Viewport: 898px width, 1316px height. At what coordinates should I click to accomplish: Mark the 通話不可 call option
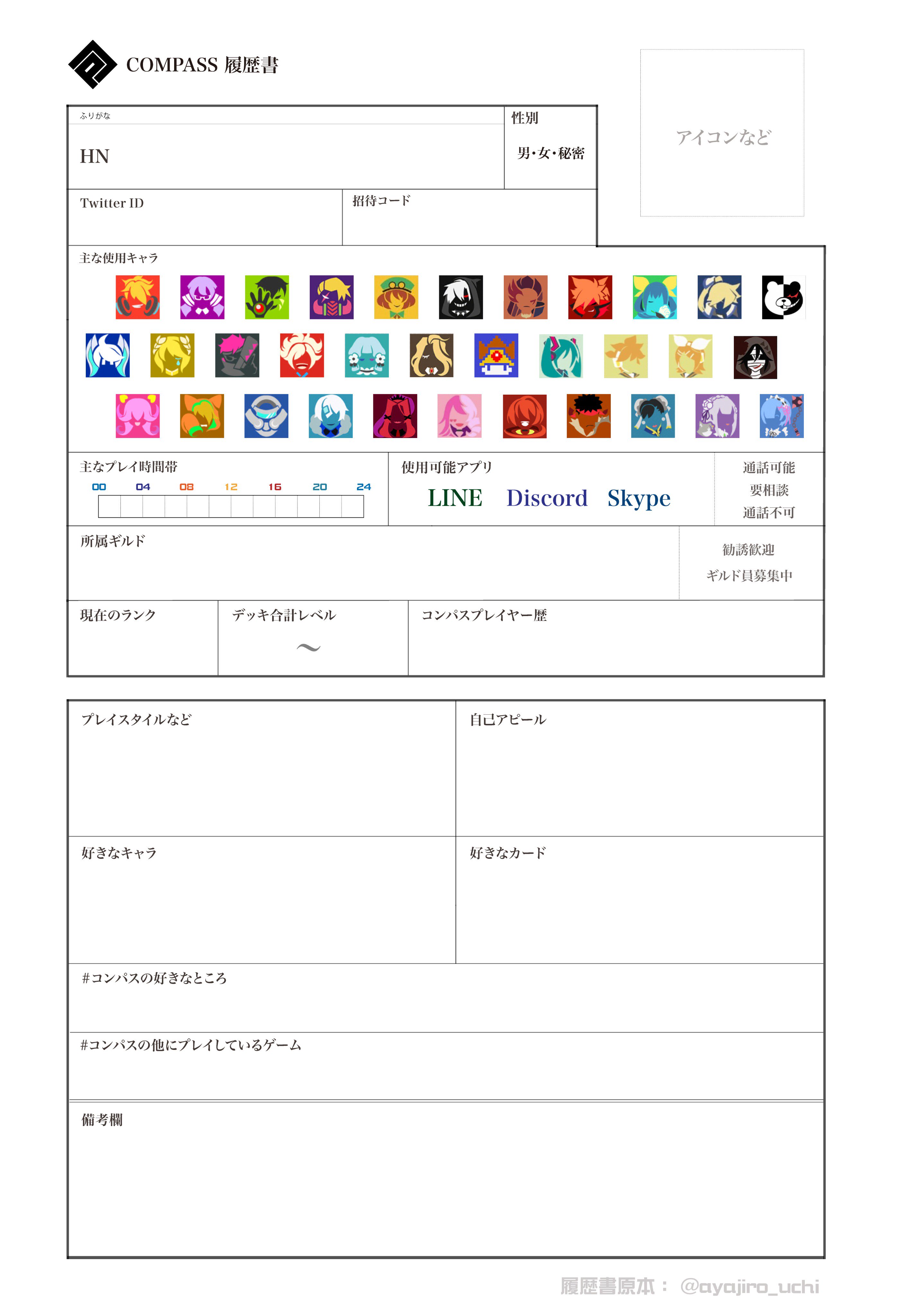[768, 513]
